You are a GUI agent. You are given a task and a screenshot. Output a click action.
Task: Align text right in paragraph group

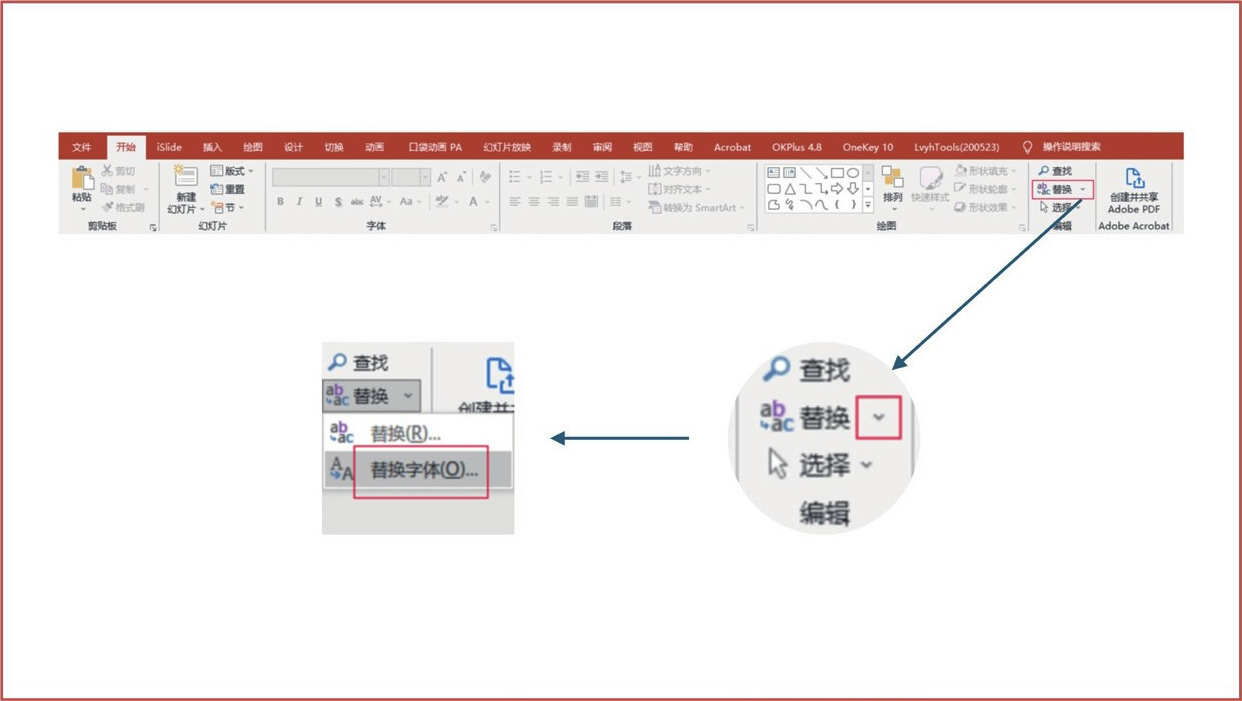coord(552,202)
